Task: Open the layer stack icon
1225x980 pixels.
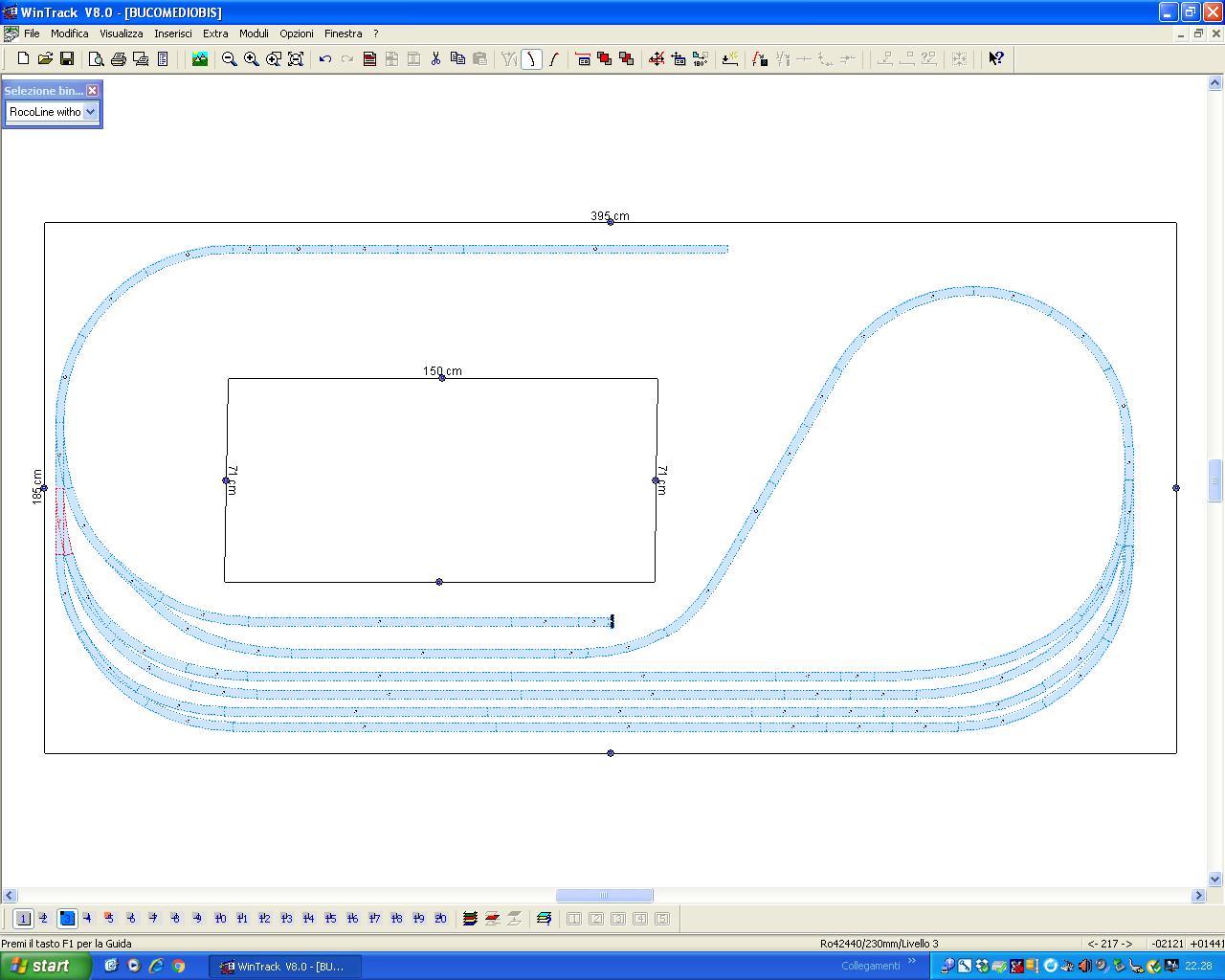Action: [470, 918]
